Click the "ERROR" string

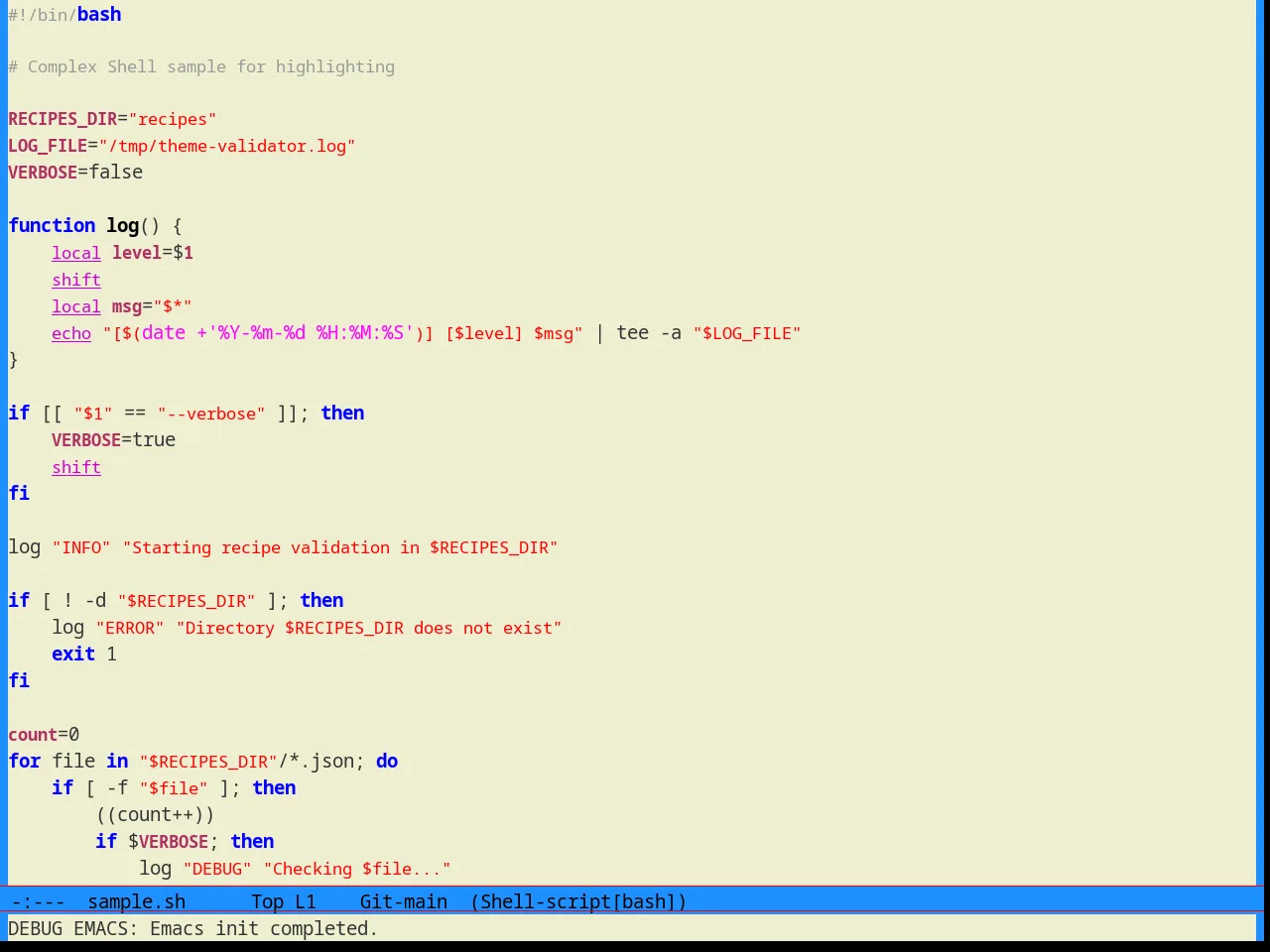pyautogui.click(x=130, y=628)
